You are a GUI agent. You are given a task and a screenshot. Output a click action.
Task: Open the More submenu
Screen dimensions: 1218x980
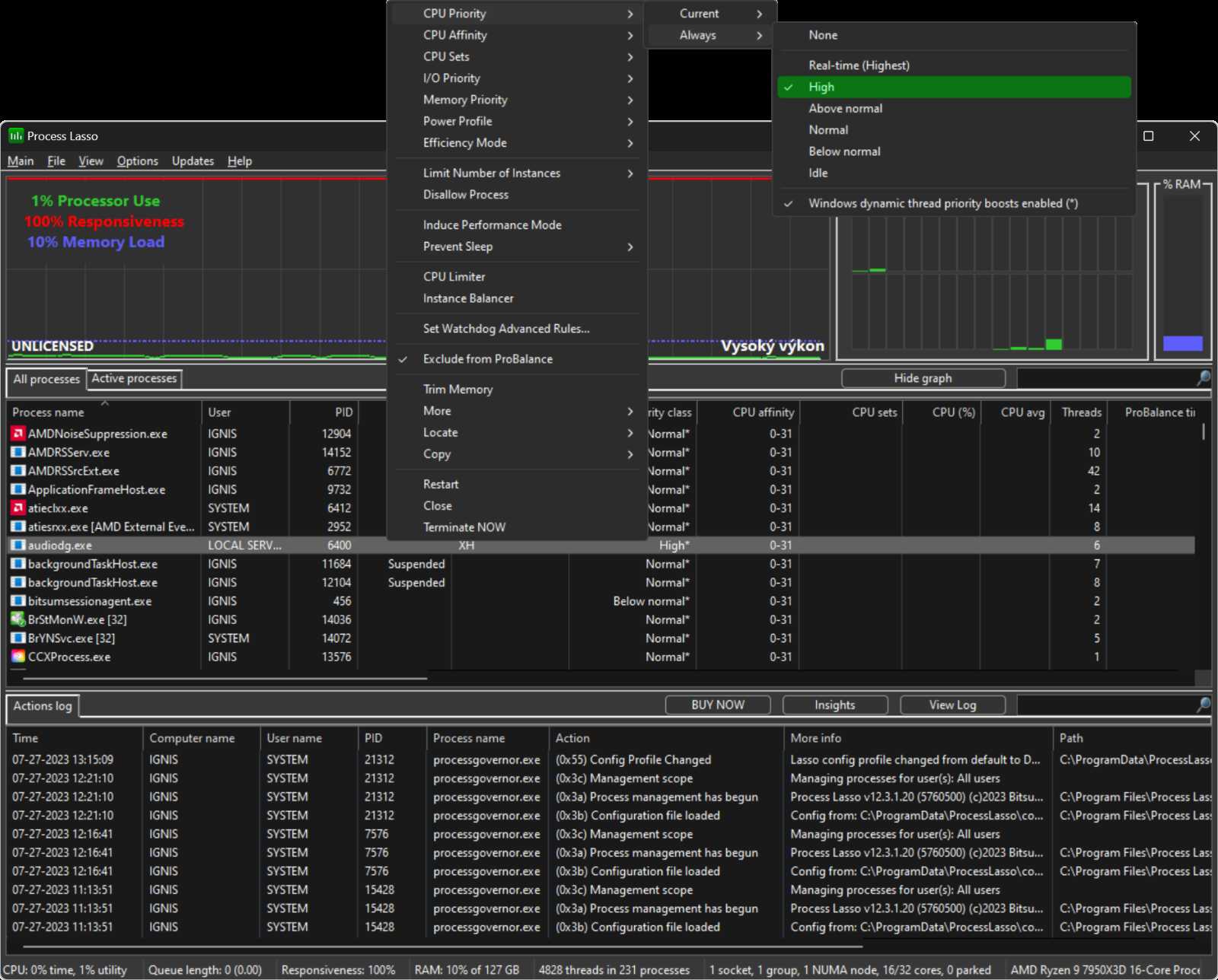pos(518,411)
